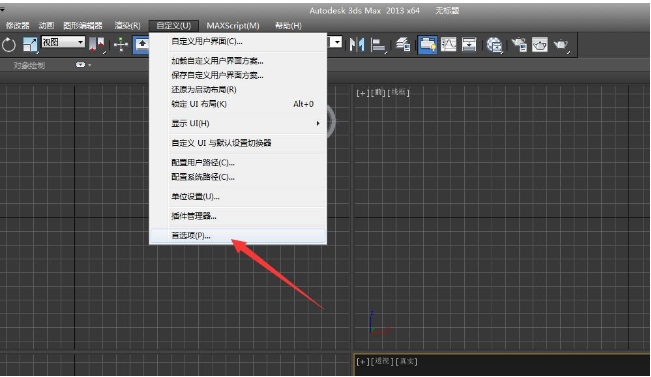
Task: Click the [透视] viewport view label
Action: point(382,361)
